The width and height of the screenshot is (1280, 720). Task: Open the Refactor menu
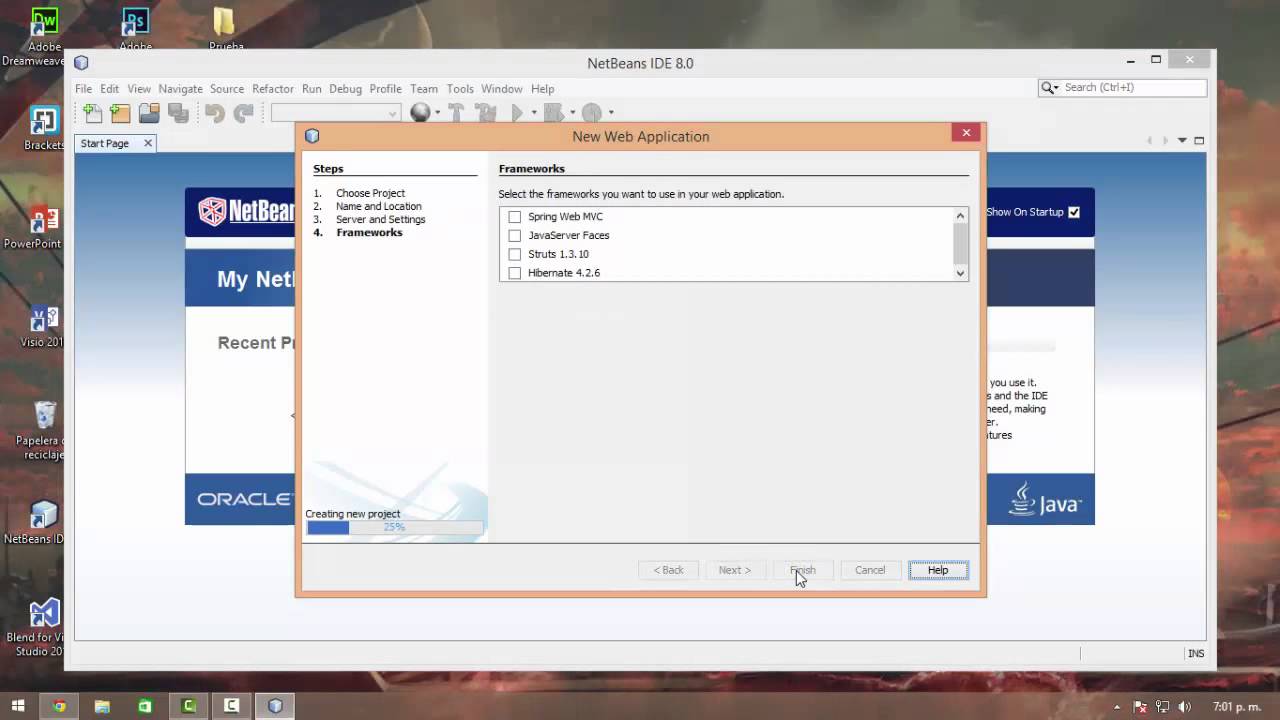pyautogui.click(x=273, y=89)
